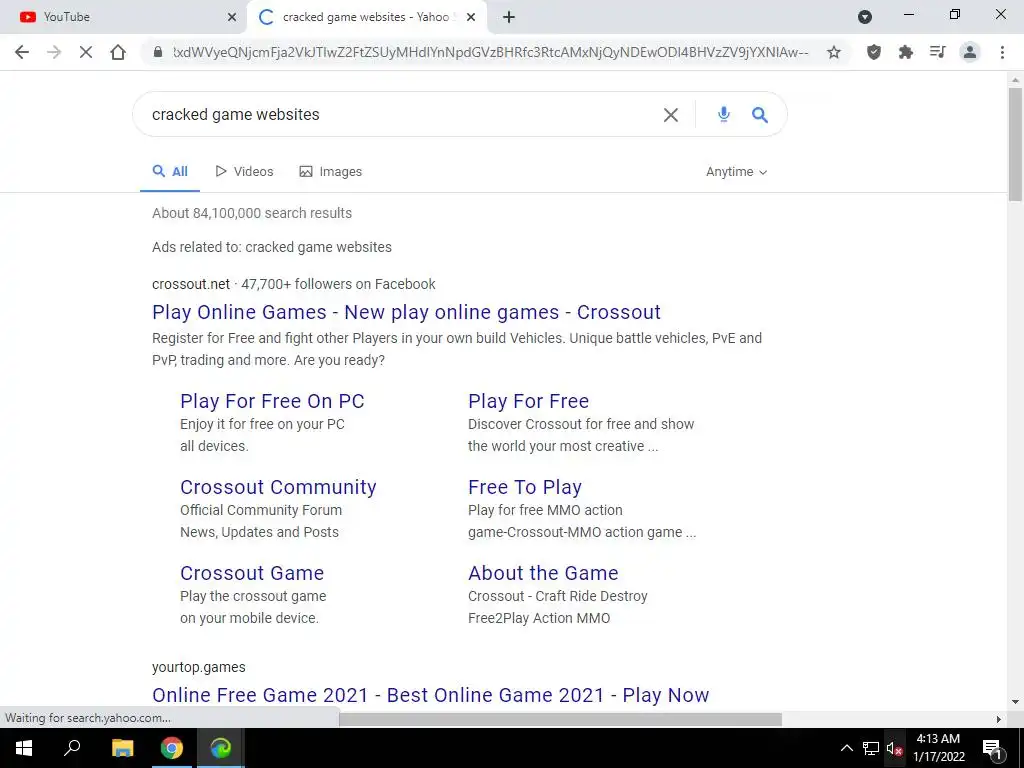Open the tab search dropdown button
The image size is (1024, 768).
click(x=865, y=17)
